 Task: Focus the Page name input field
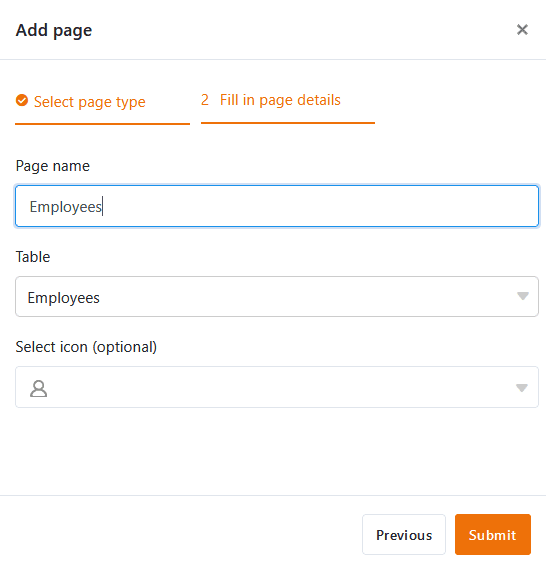277,206
